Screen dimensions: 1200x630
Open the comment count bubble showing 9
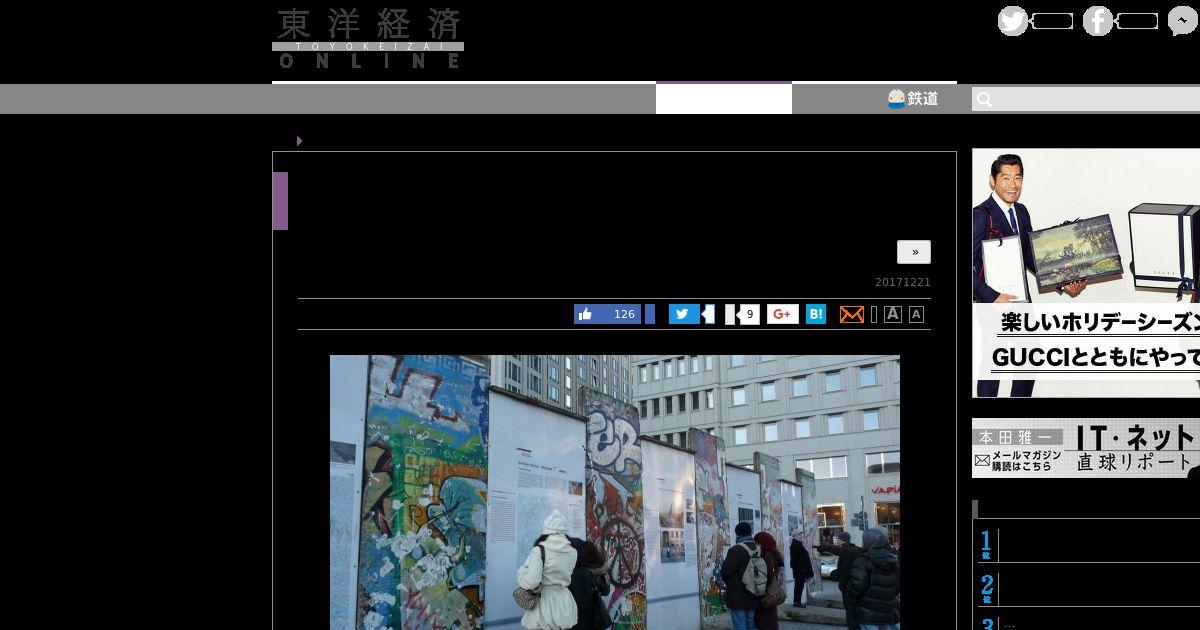click(x=747, y=314)
